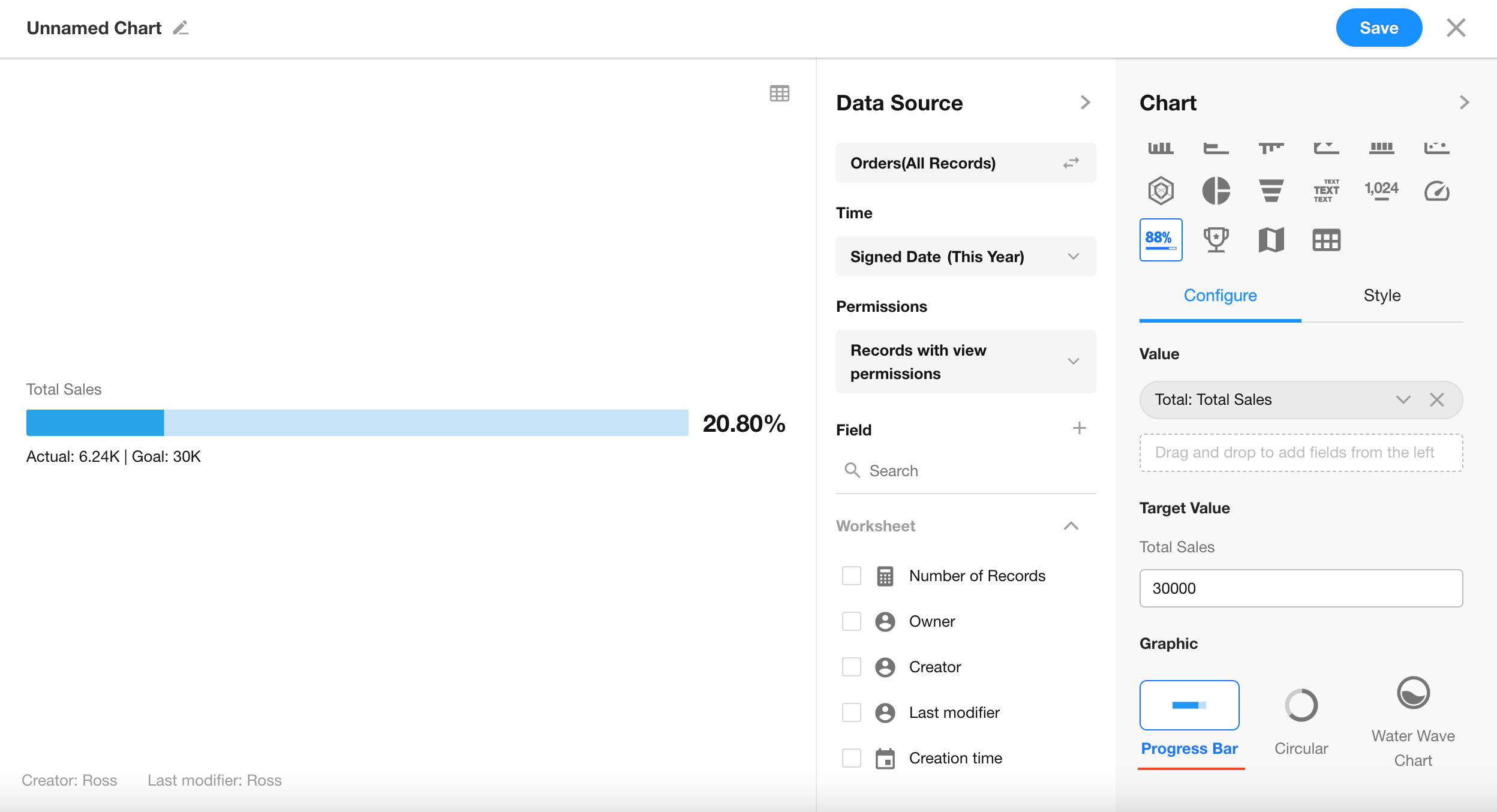Switch to the Style tab
The width and height of the screenshot is (1497, 812).
click(1382, 296)
